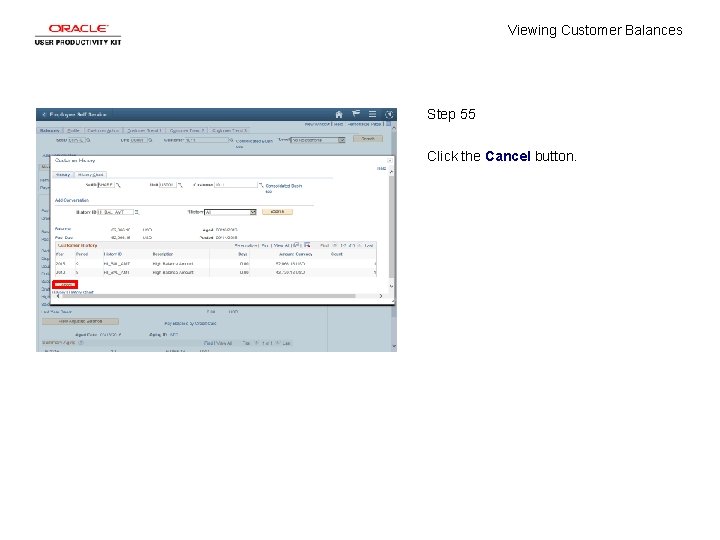
Task: Switch to the History Chart tab
Action: 90,175
